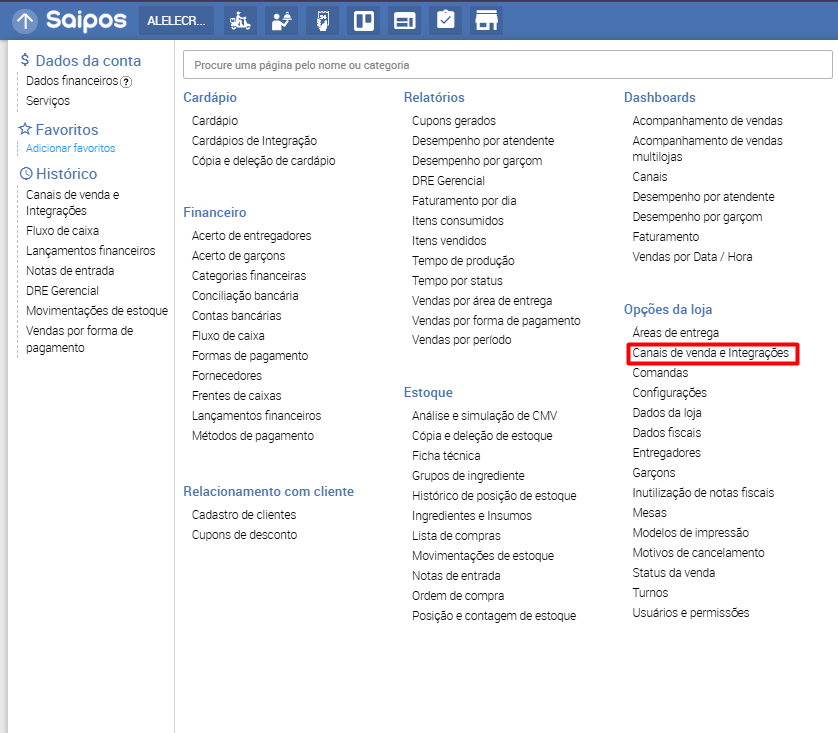Click the storefront icon in toolbar
The height and width of the screenshot is (733, 838).
pyautogui.click(x=486, y=20)
